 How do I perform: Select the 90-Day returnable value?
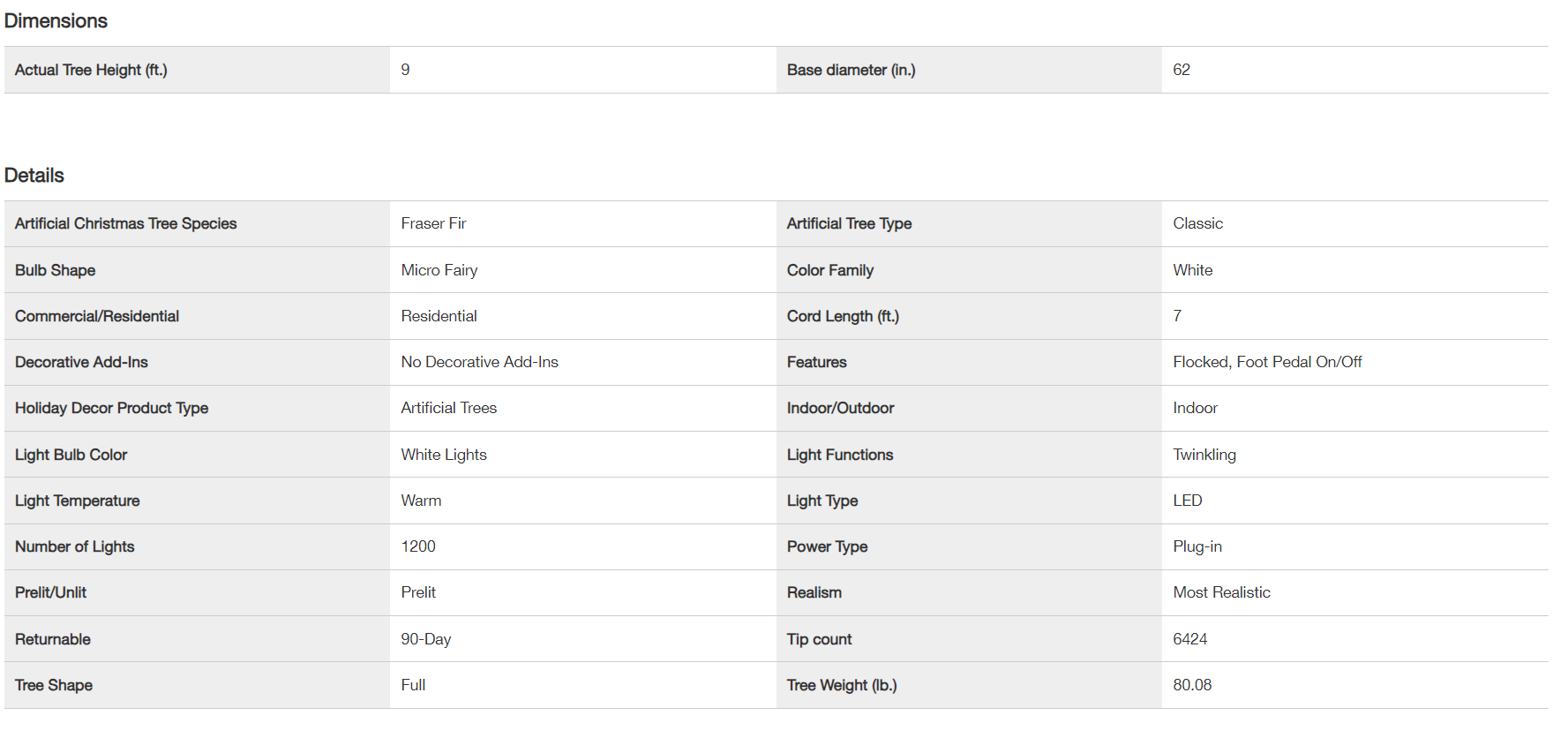[x=425, y=639]
